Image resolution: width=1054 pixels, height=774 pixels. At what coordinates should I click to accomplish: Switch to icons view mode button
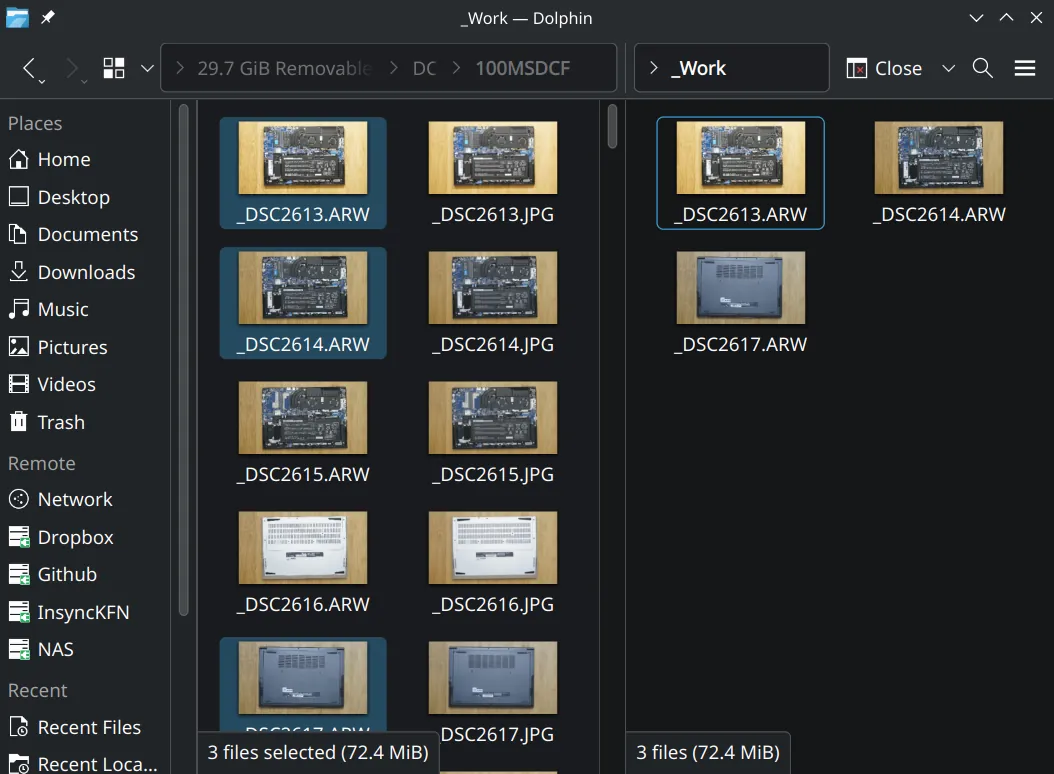114,68
